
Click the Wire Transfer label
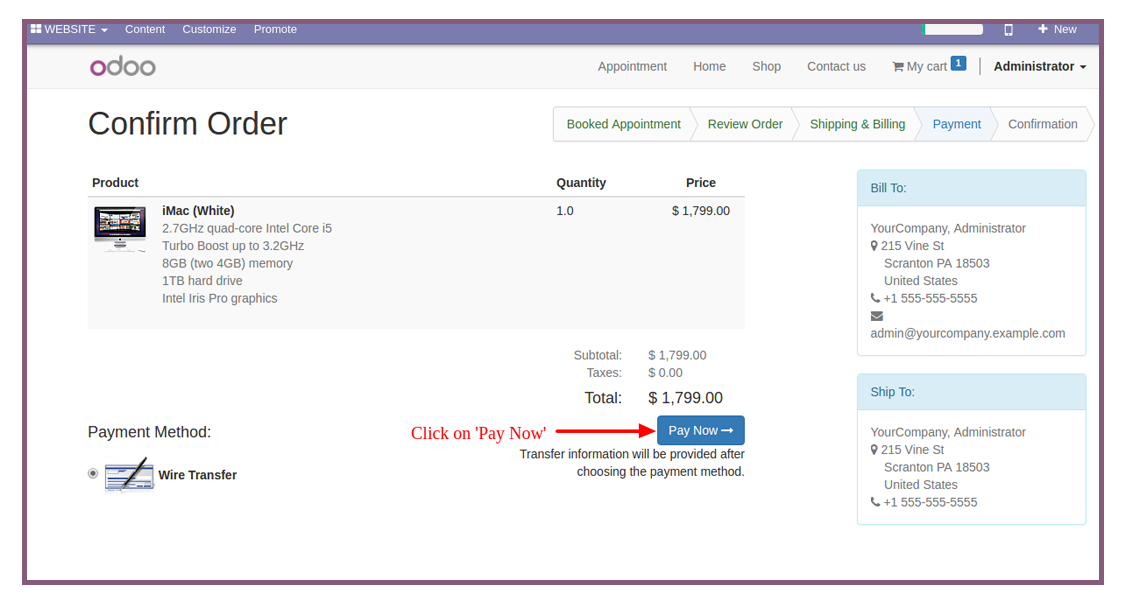tap(197, 475)
